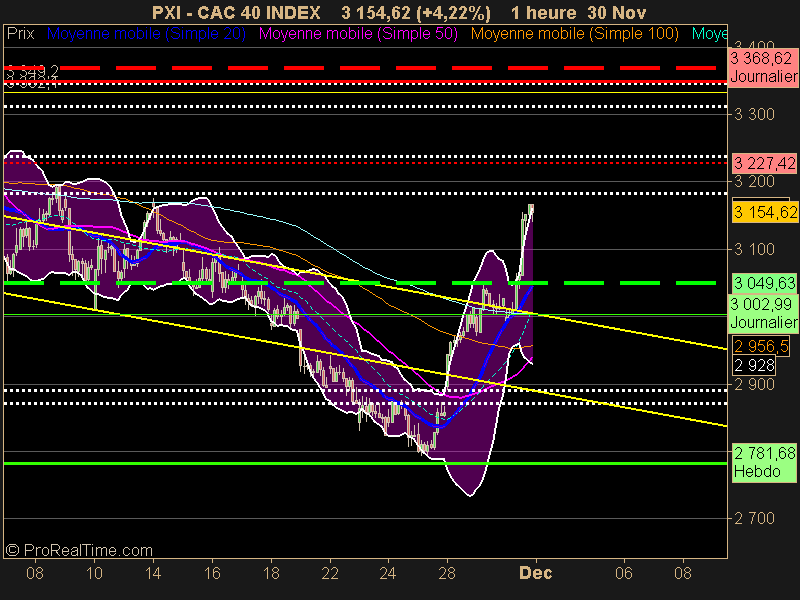Select the timeframe label '1 heure'
Image resolution: width=800 pixels, height=600 pixels.
click(543, 12)
